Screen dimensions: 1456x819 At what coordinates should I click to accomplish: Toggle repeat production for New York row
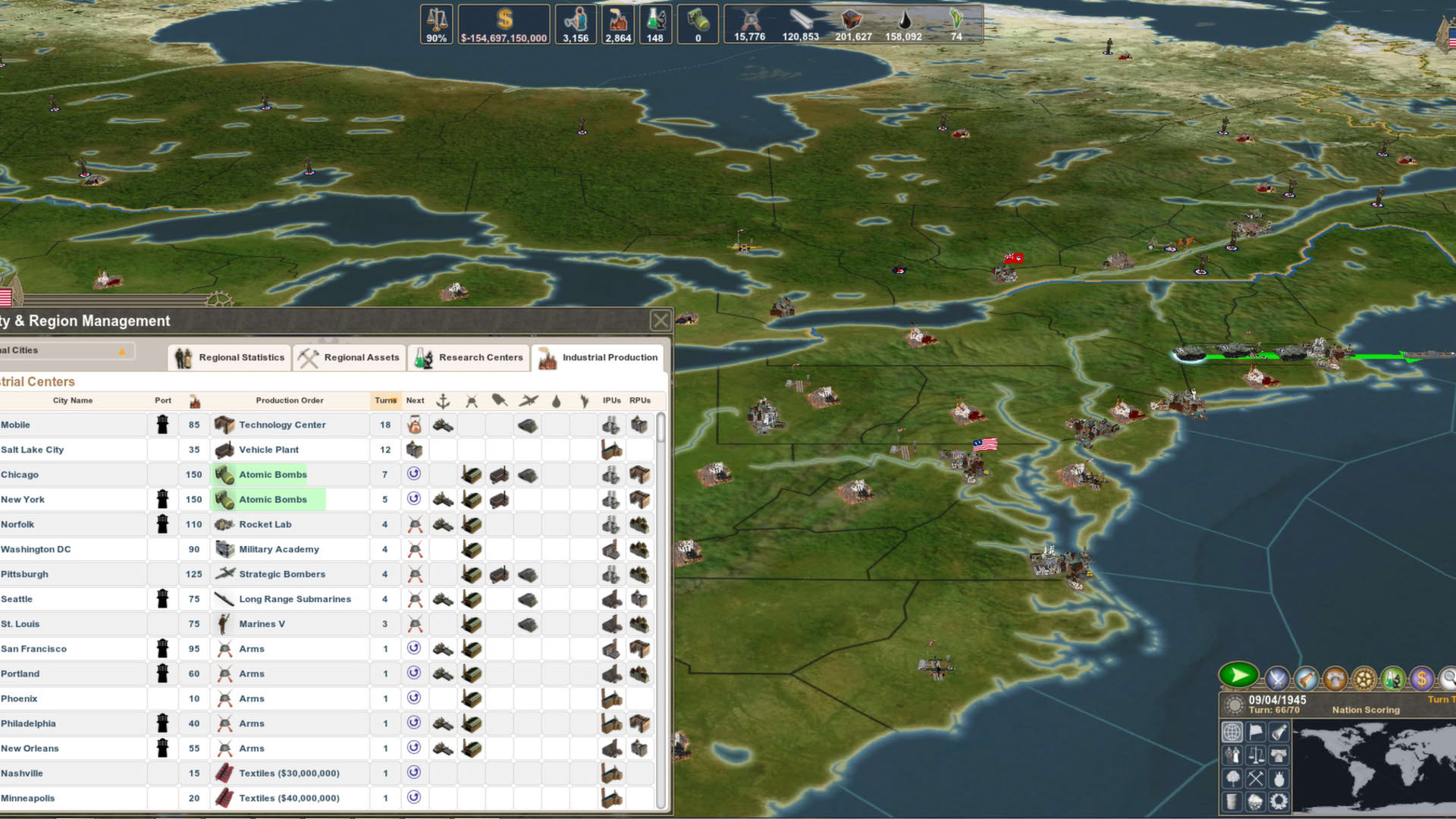click(x=414, y=499)
